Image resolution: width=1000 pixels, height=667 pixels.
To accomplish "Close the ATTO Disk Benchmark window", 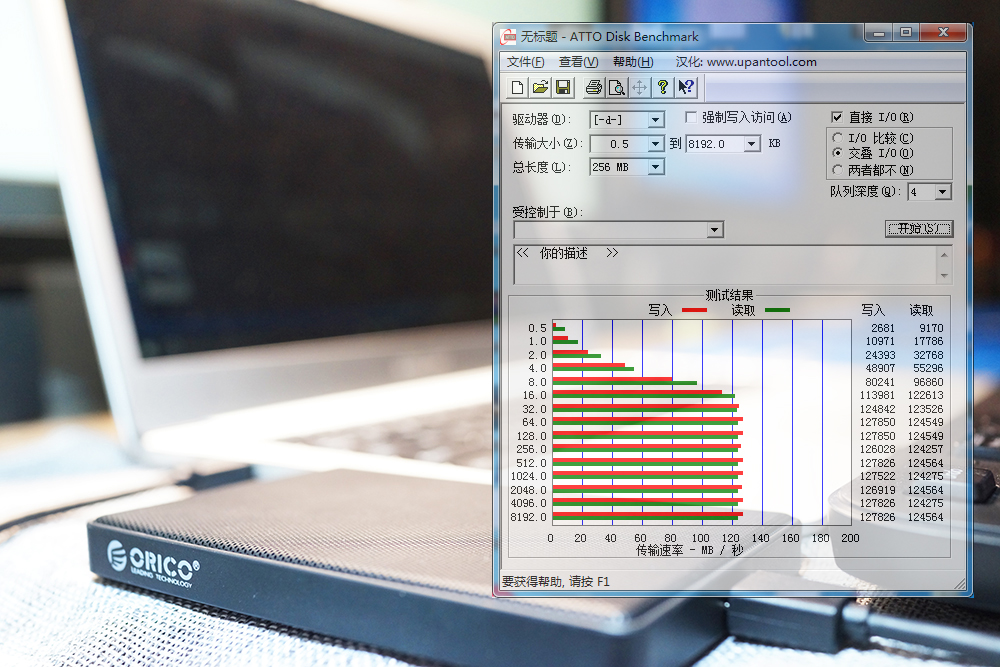I will [944, 33].
